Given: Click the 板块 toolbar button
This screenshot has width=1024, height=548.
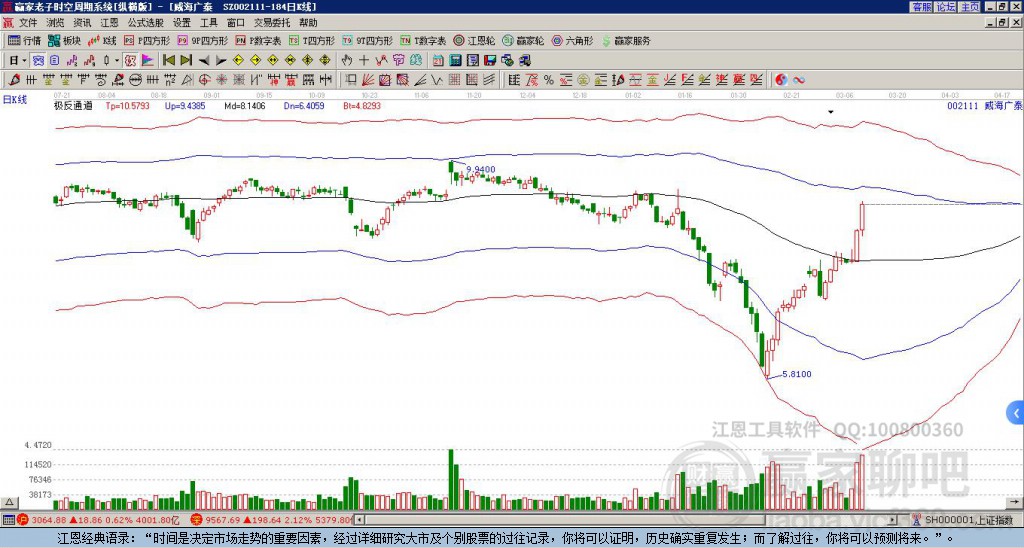Looking at the screenshot, I should click(65, 40).
